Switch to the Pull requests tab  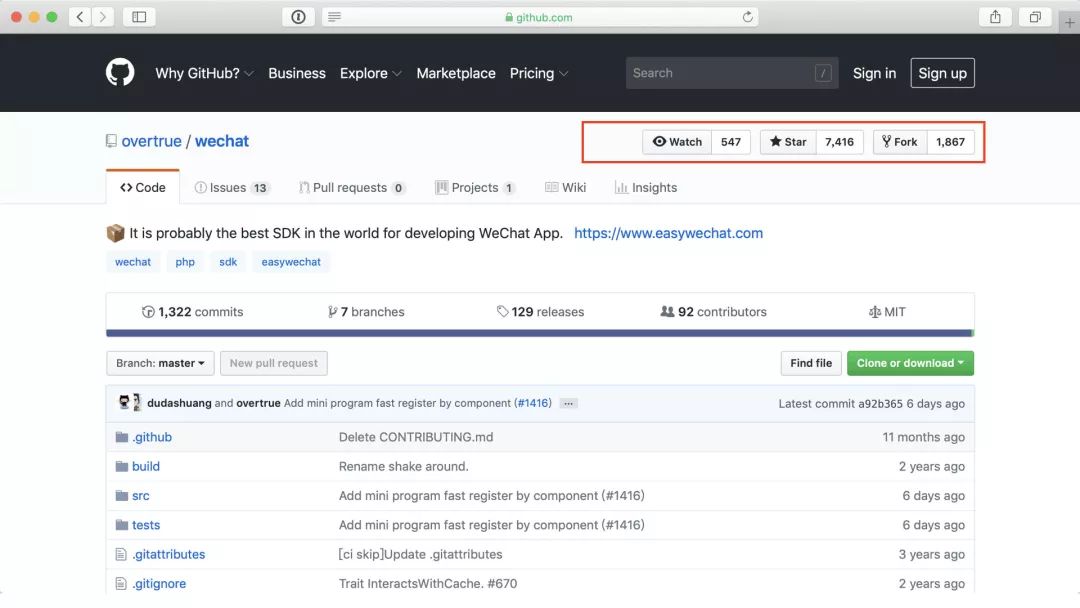[x=352, y=187]
